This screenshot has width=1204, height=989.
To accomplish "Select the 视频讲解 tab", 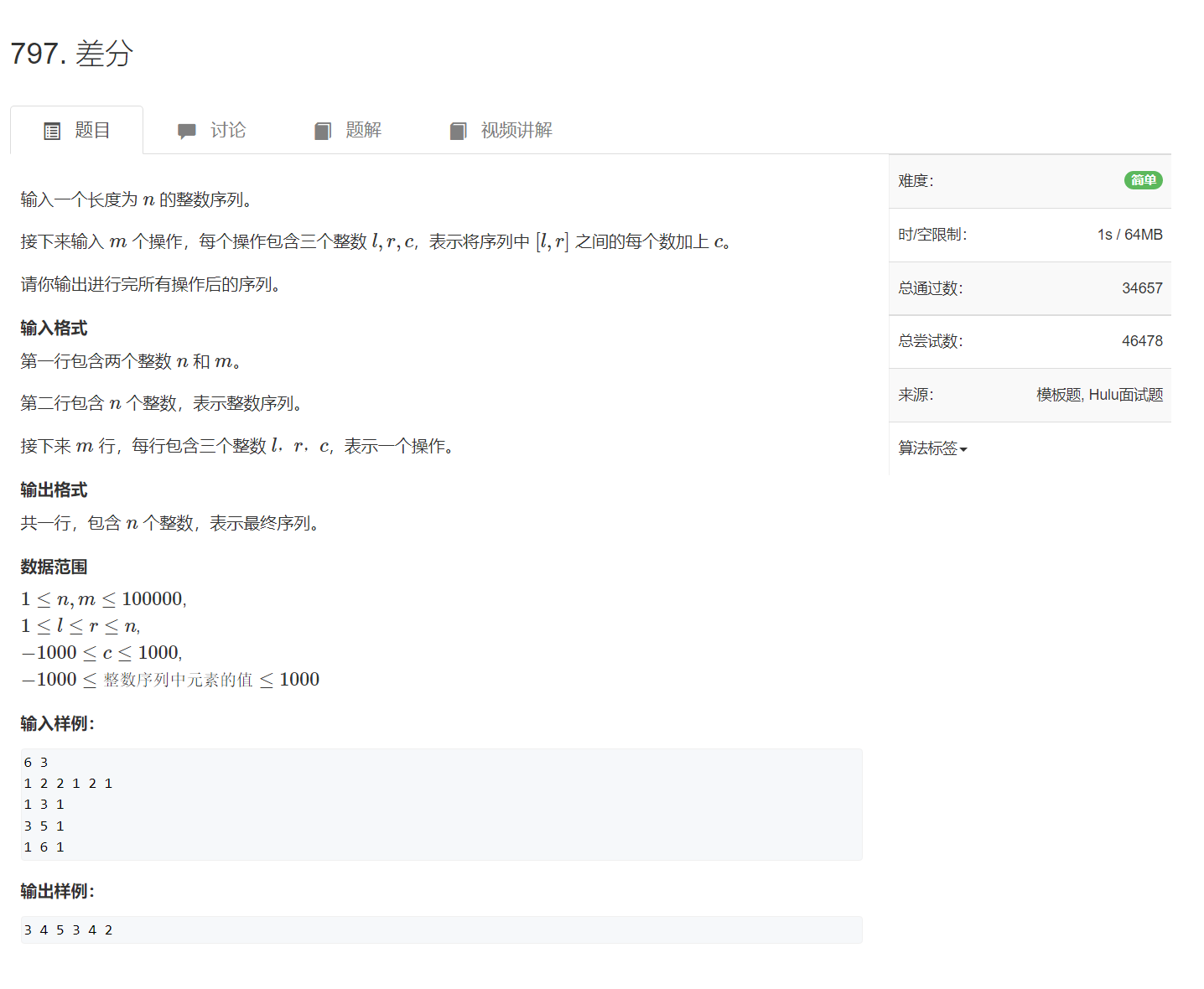I will 516,130.
